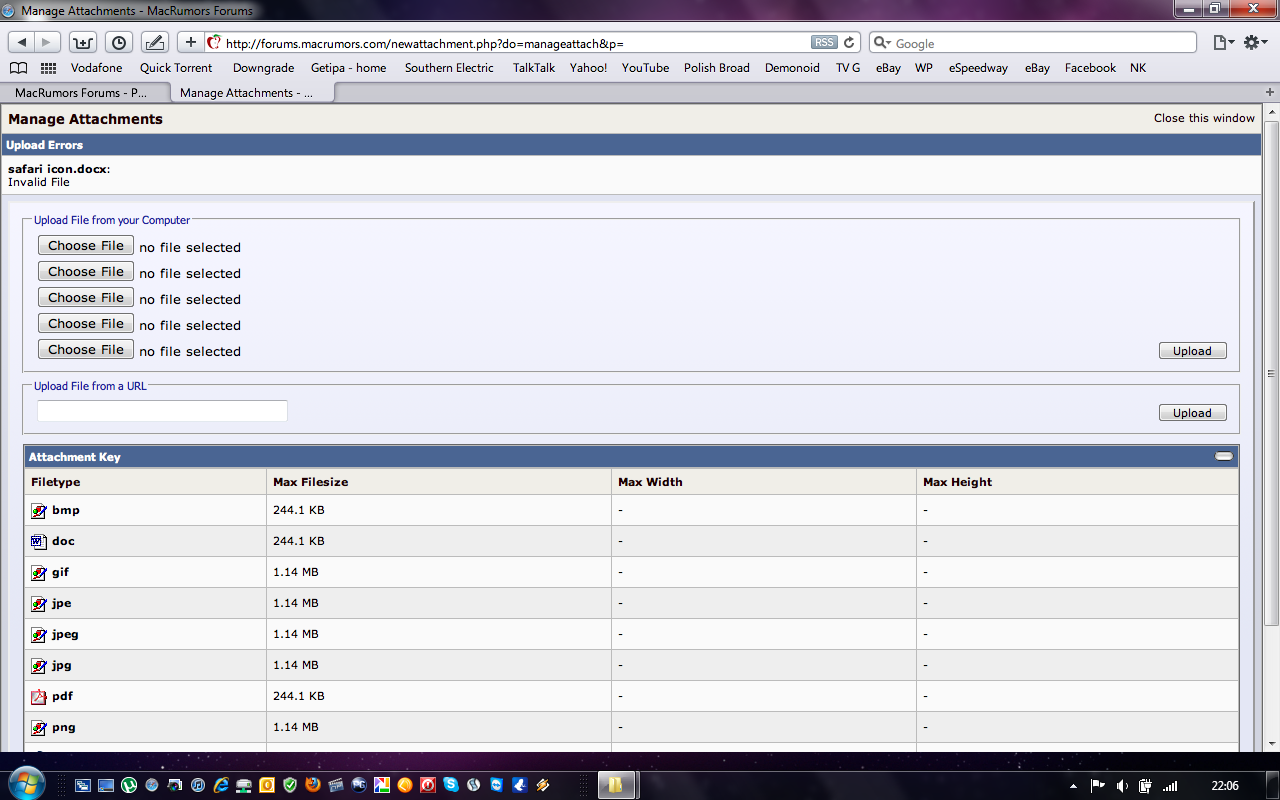Open the page menu dropdown
The image size is (1280, 800).
(1224, 42)
